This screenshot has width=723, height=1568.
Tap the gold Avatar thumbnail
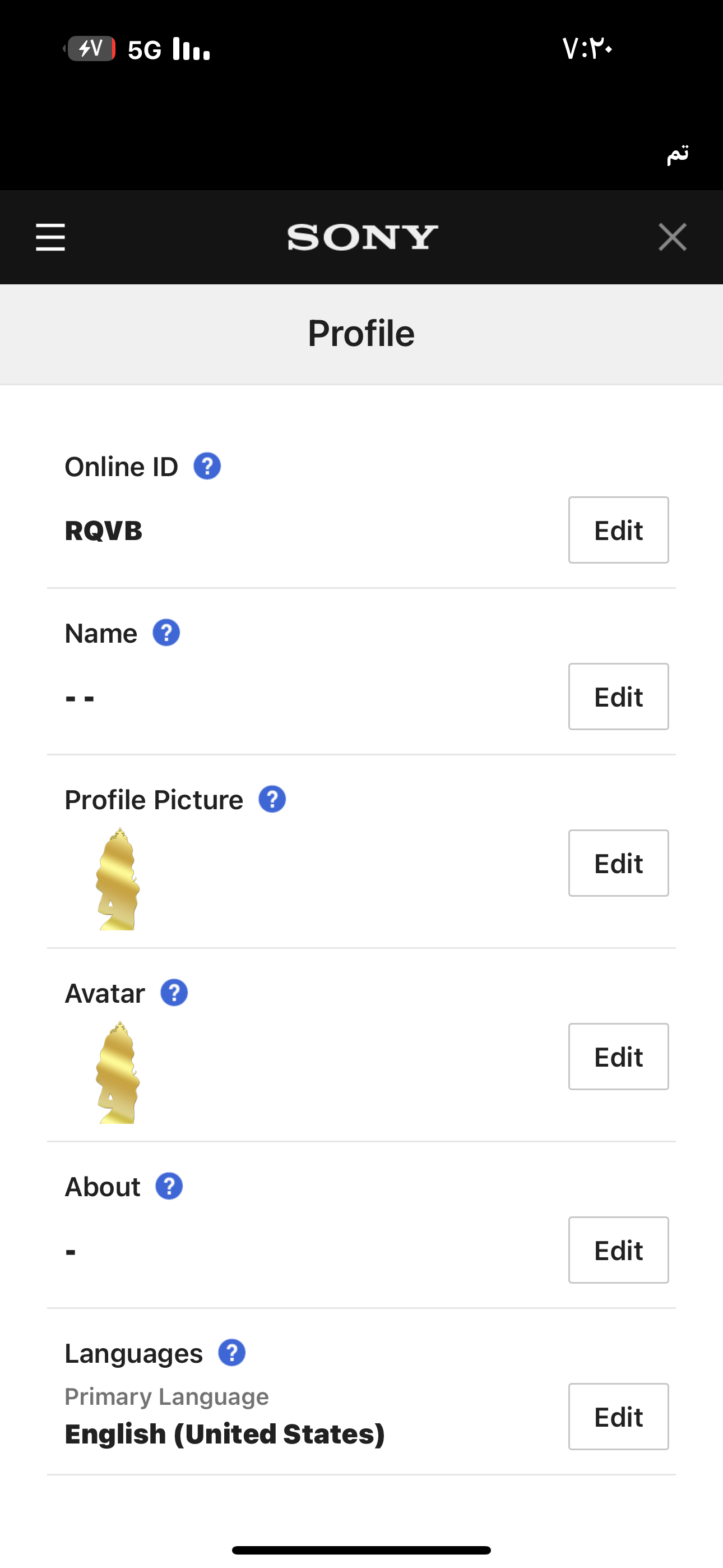118,1072
